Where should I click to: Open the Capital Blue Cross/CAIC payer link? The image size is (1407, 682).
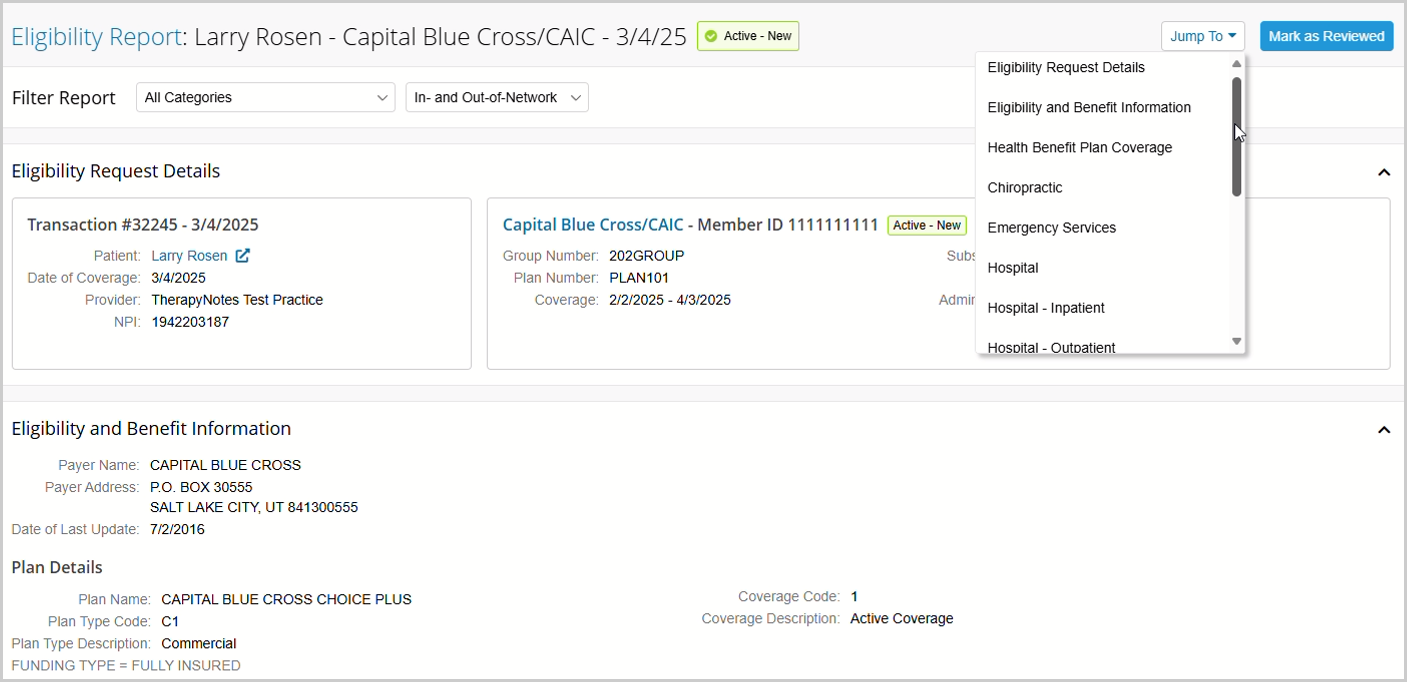[593, 225]
